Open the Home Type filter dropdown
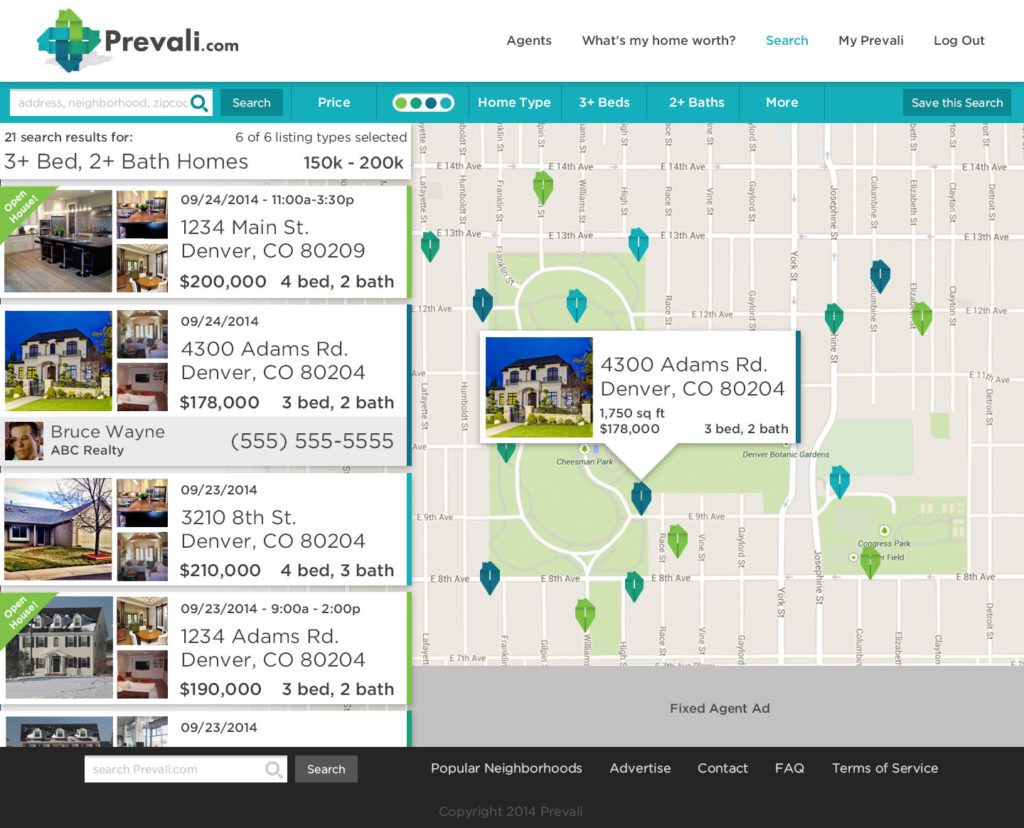 [x=514, y=103]
